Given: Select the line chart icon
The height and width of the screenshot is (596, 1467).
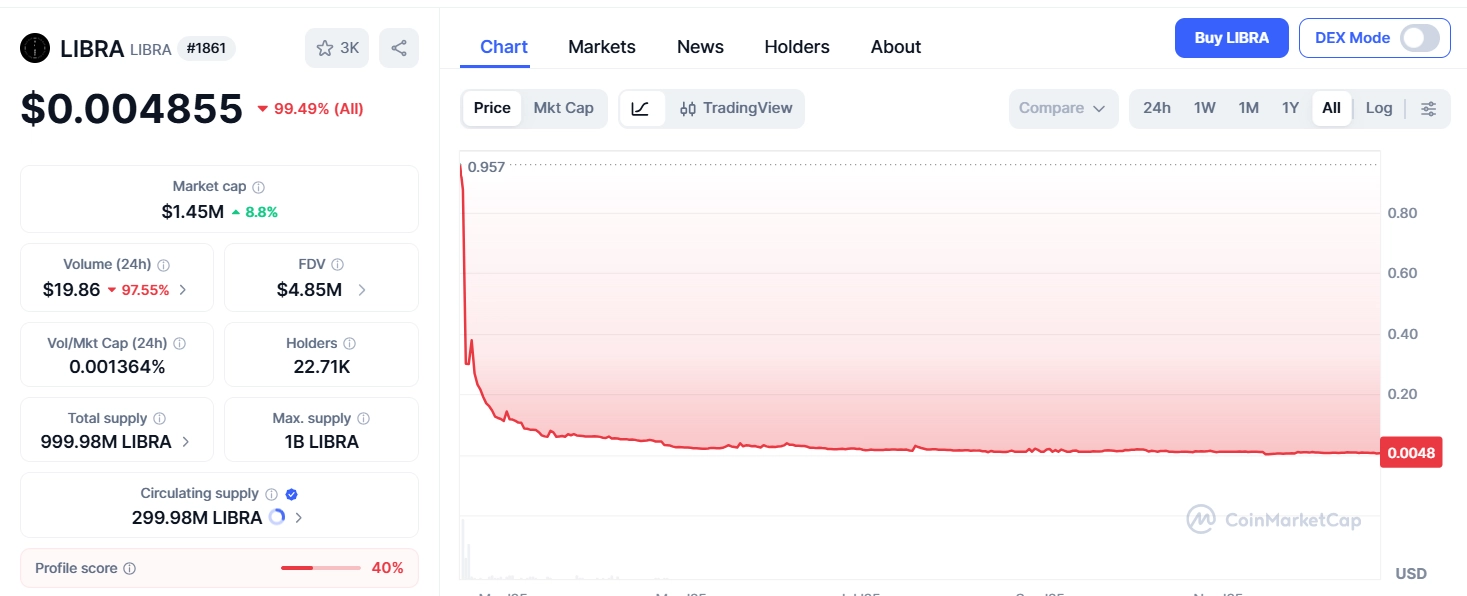Looking at the screenshot, I should pos(641,109).
